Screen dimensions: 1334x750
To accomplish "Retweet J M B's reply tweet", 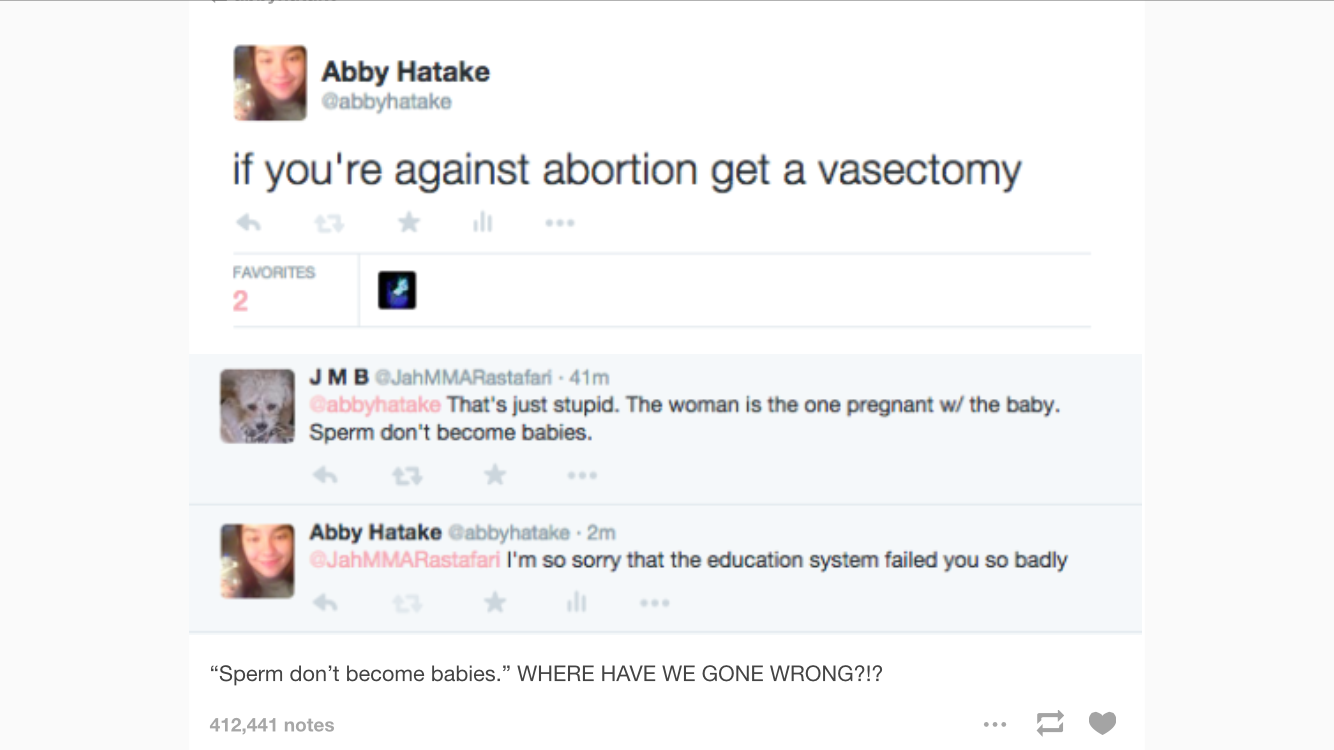I will click(x=406, y=476).
